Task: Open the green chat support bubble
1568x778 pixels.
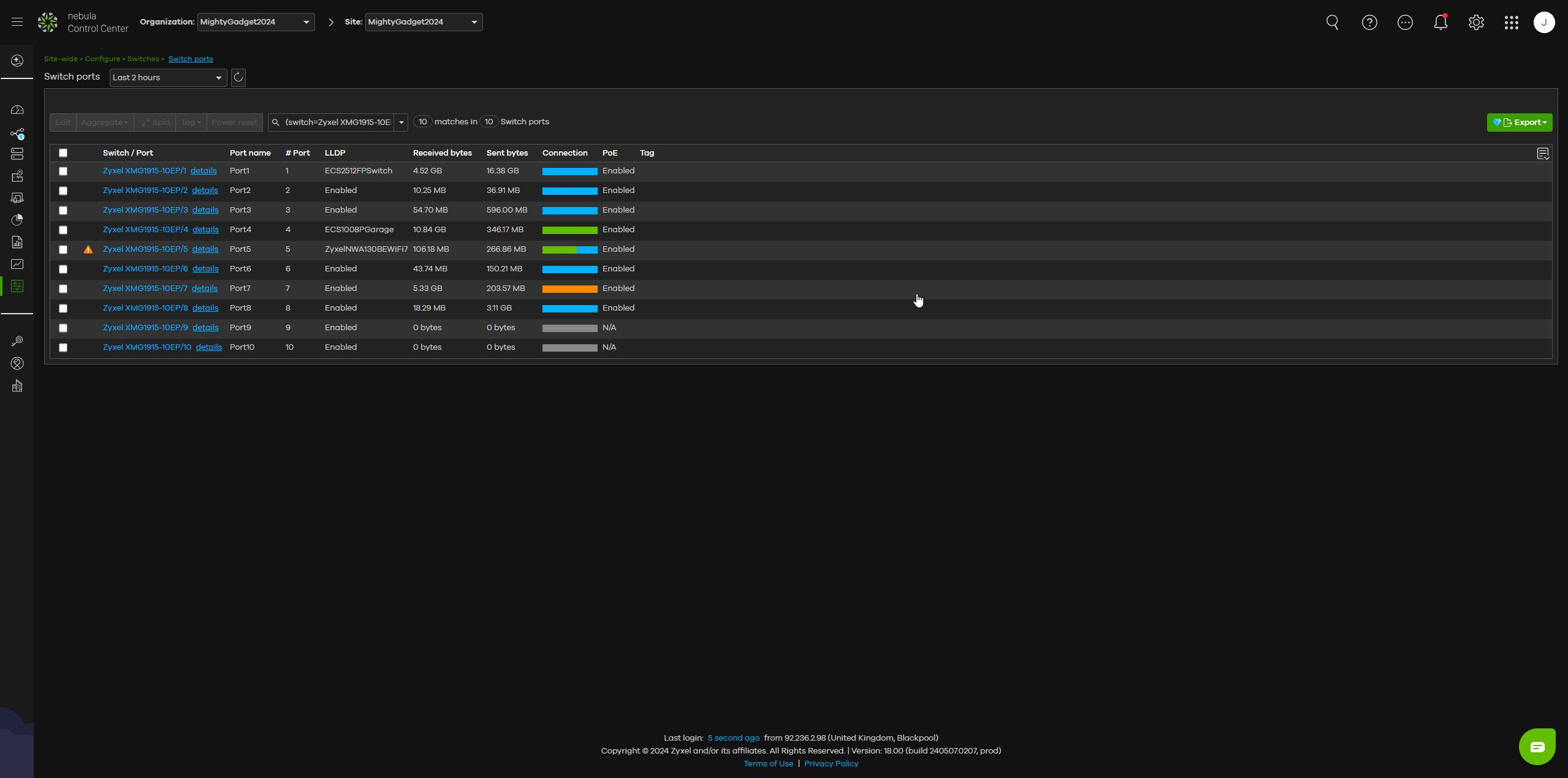Action: [1537, 747]
